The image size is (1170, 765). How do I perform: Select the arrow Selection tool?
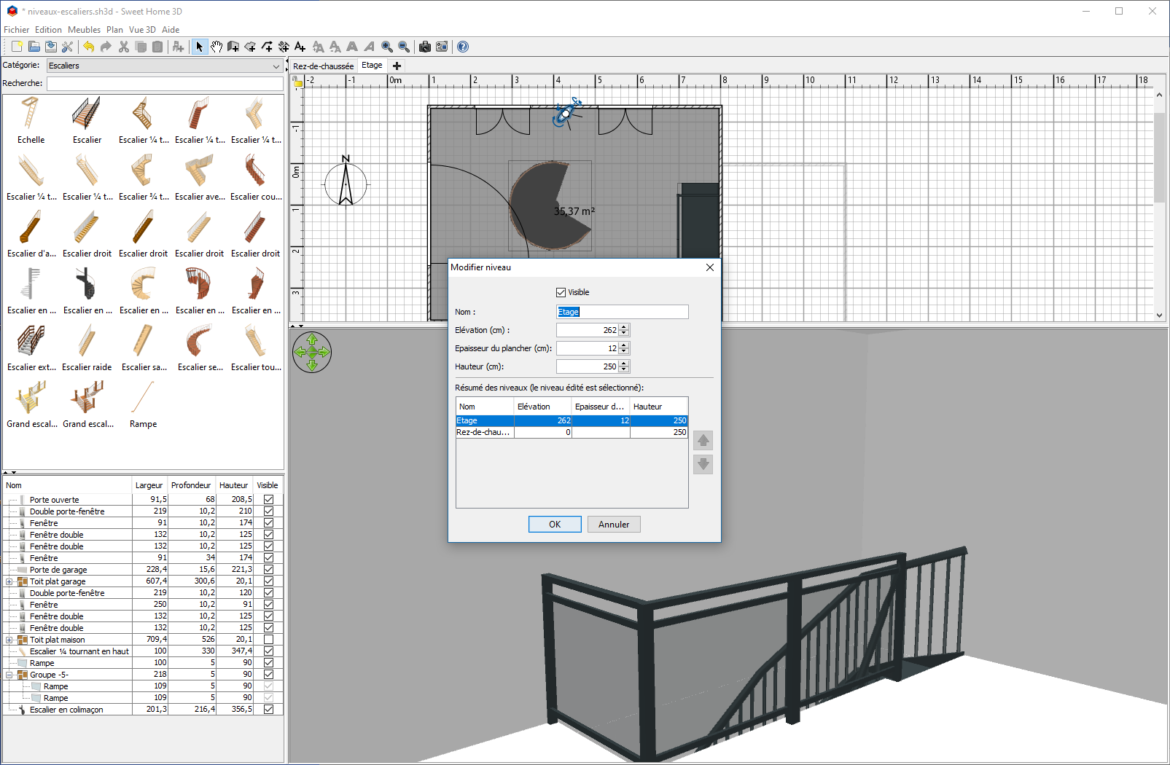point(200,46)
